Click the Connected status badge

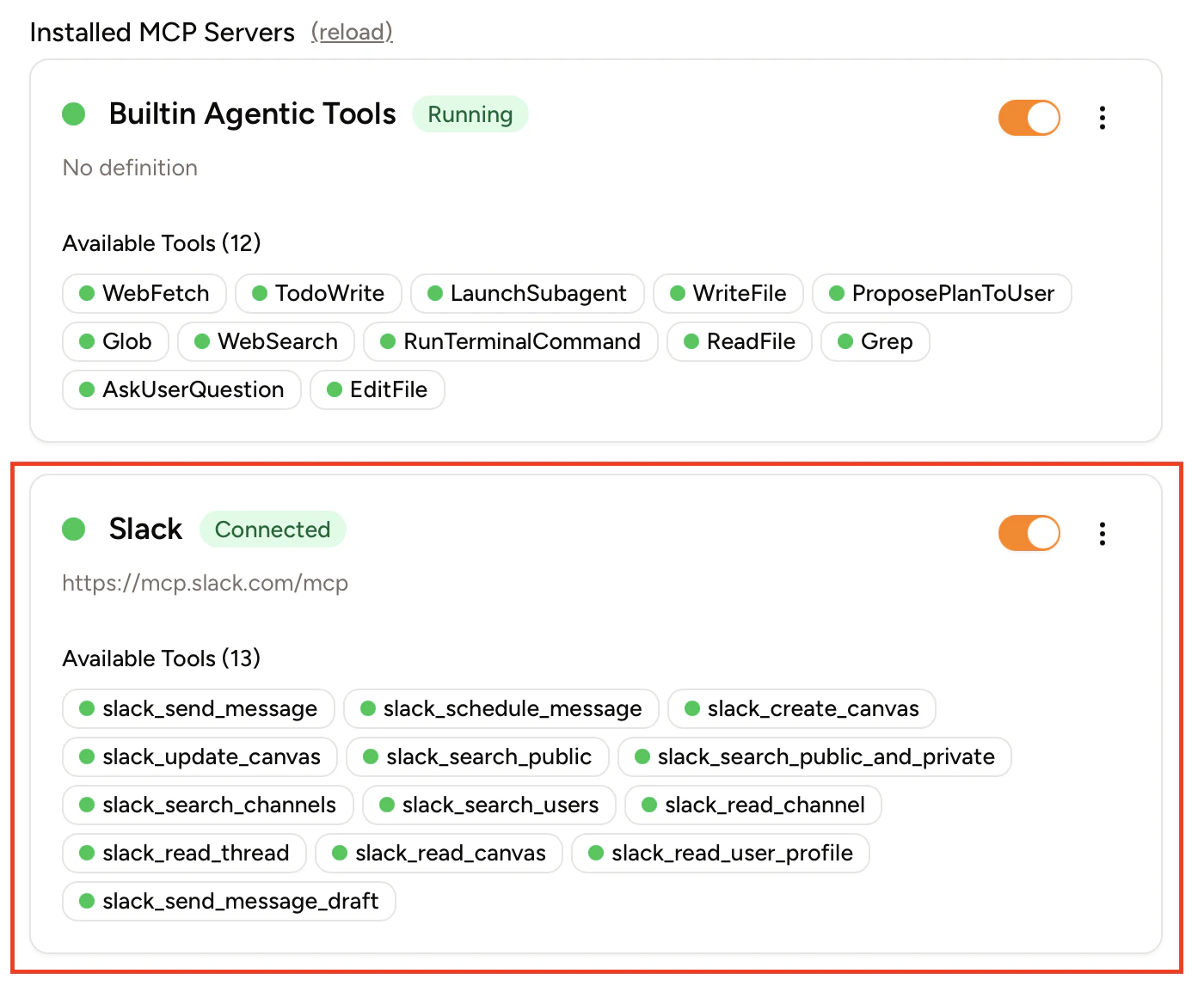click(273, 530)
